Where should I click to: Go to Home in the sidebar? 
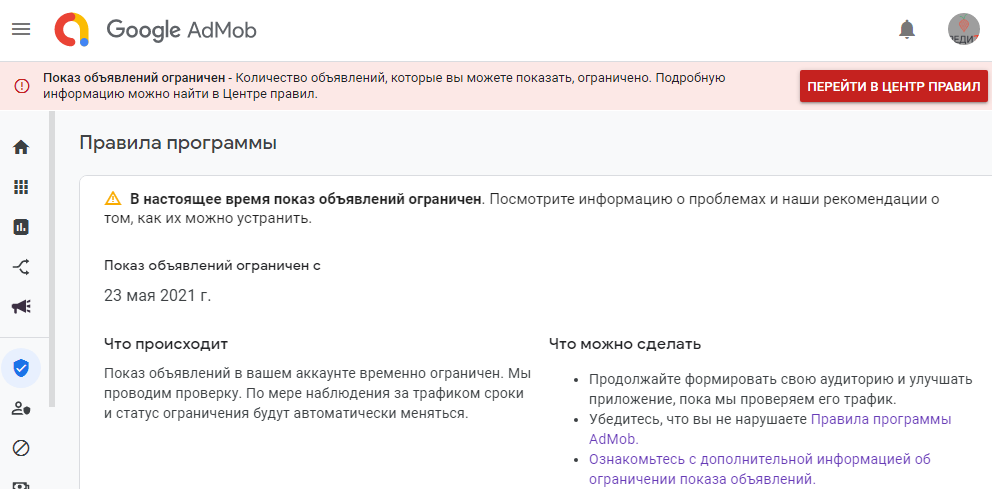22,147
